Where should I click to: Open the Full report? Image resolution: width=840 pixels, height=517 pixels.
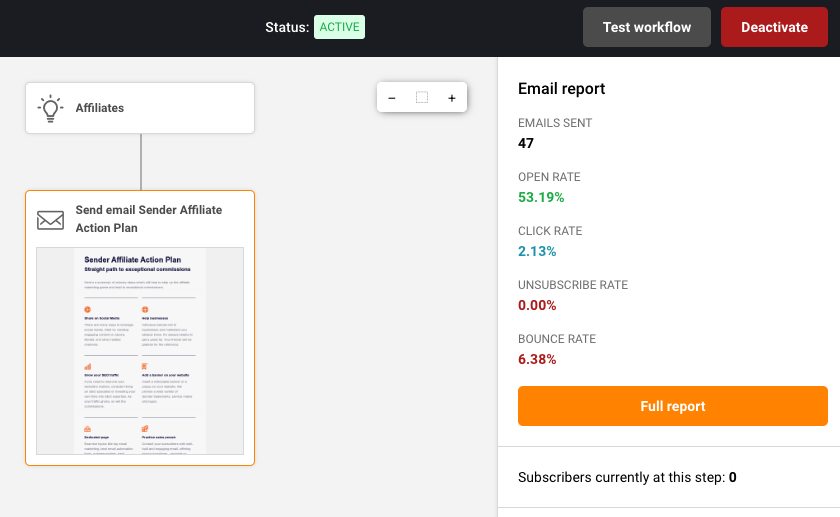point(672,406)
